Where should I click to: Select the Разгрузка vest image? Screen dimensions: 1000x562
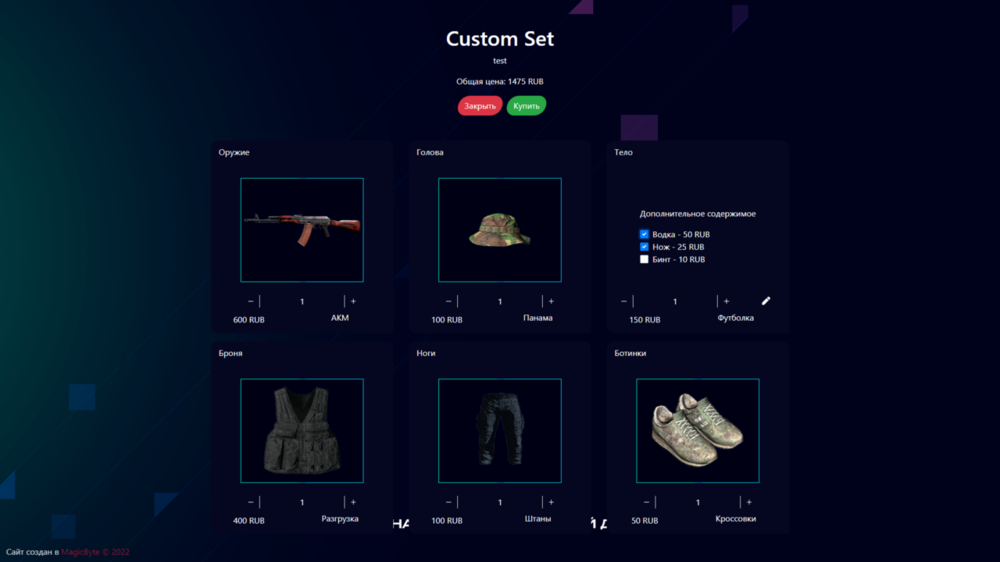(x=302, y=431)
